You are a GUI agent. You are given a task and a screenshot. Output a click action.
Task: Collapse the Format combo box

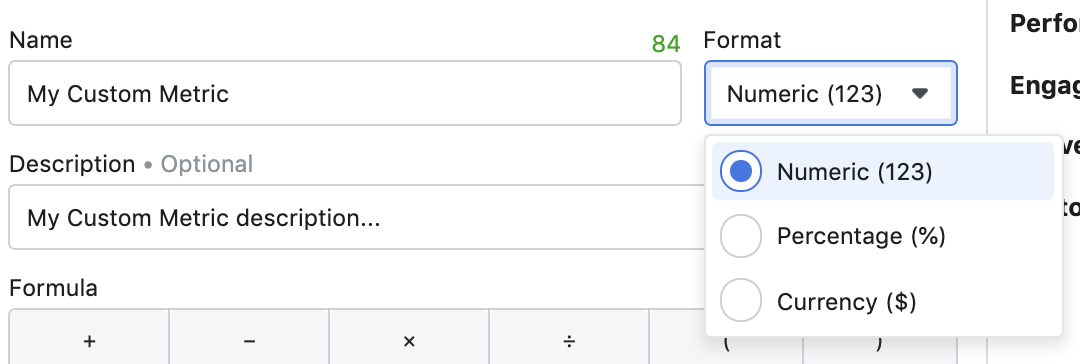[831, 93]
